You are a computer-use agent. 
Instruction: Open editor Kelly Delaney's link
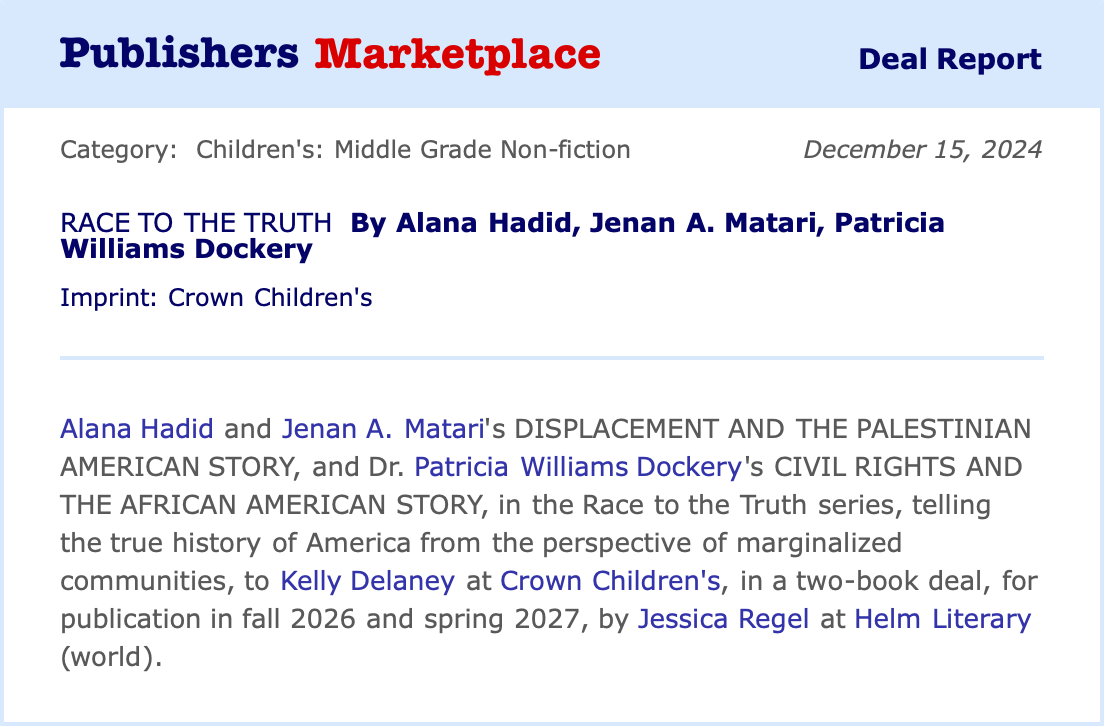click(x=367, y=580)
